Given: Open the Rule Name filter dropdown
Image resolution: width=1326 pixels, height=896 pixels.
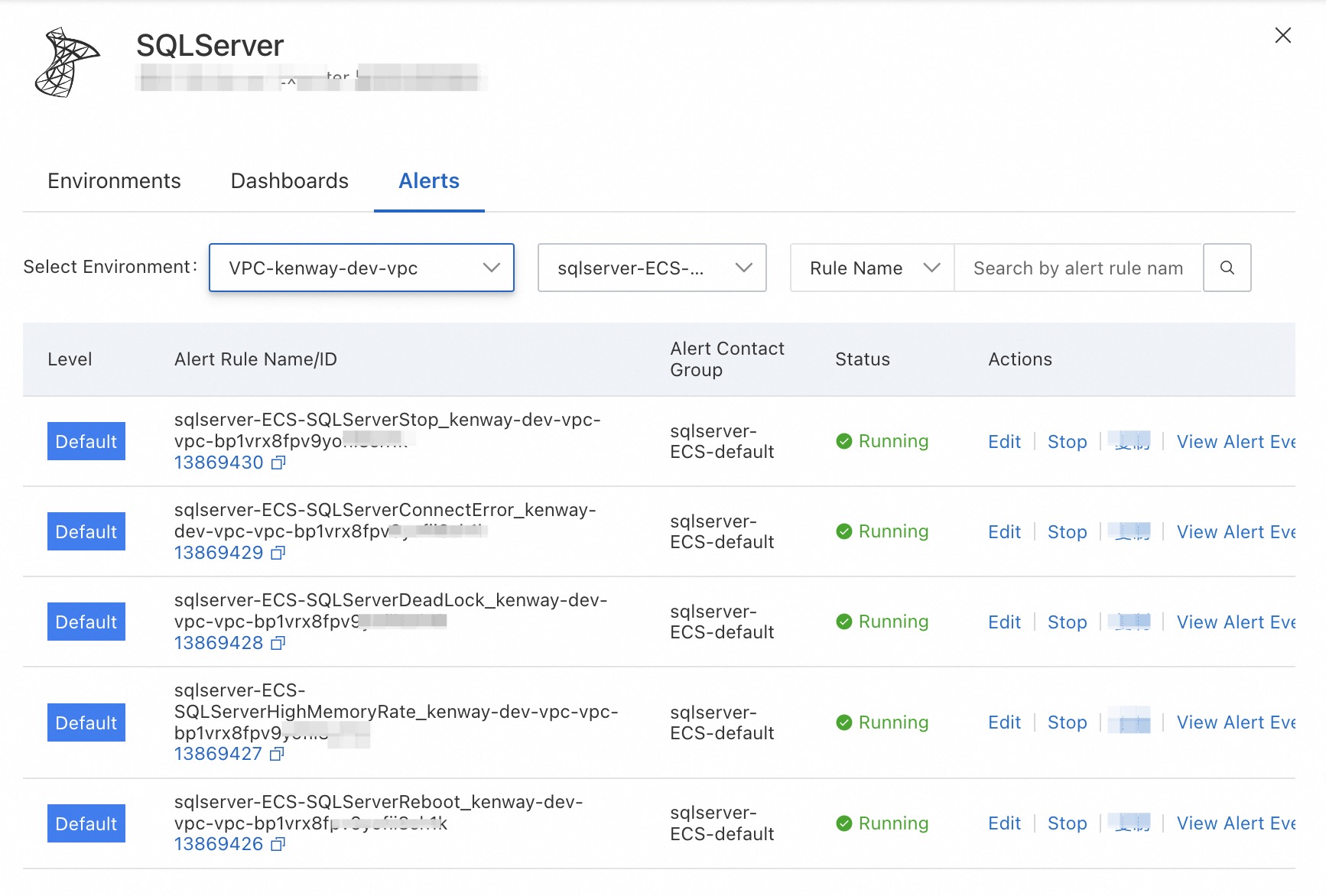Looking at the screenshot, I should (x=873, y=268).
